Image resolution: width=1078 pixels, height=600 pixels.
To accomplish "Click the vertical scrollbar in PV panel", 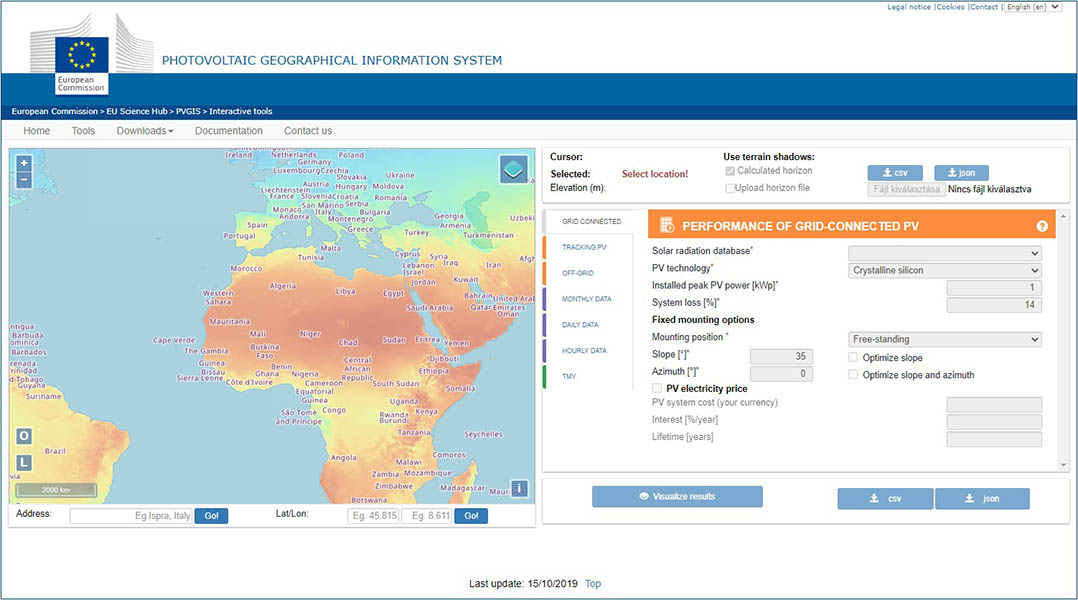I will 1062,340.
